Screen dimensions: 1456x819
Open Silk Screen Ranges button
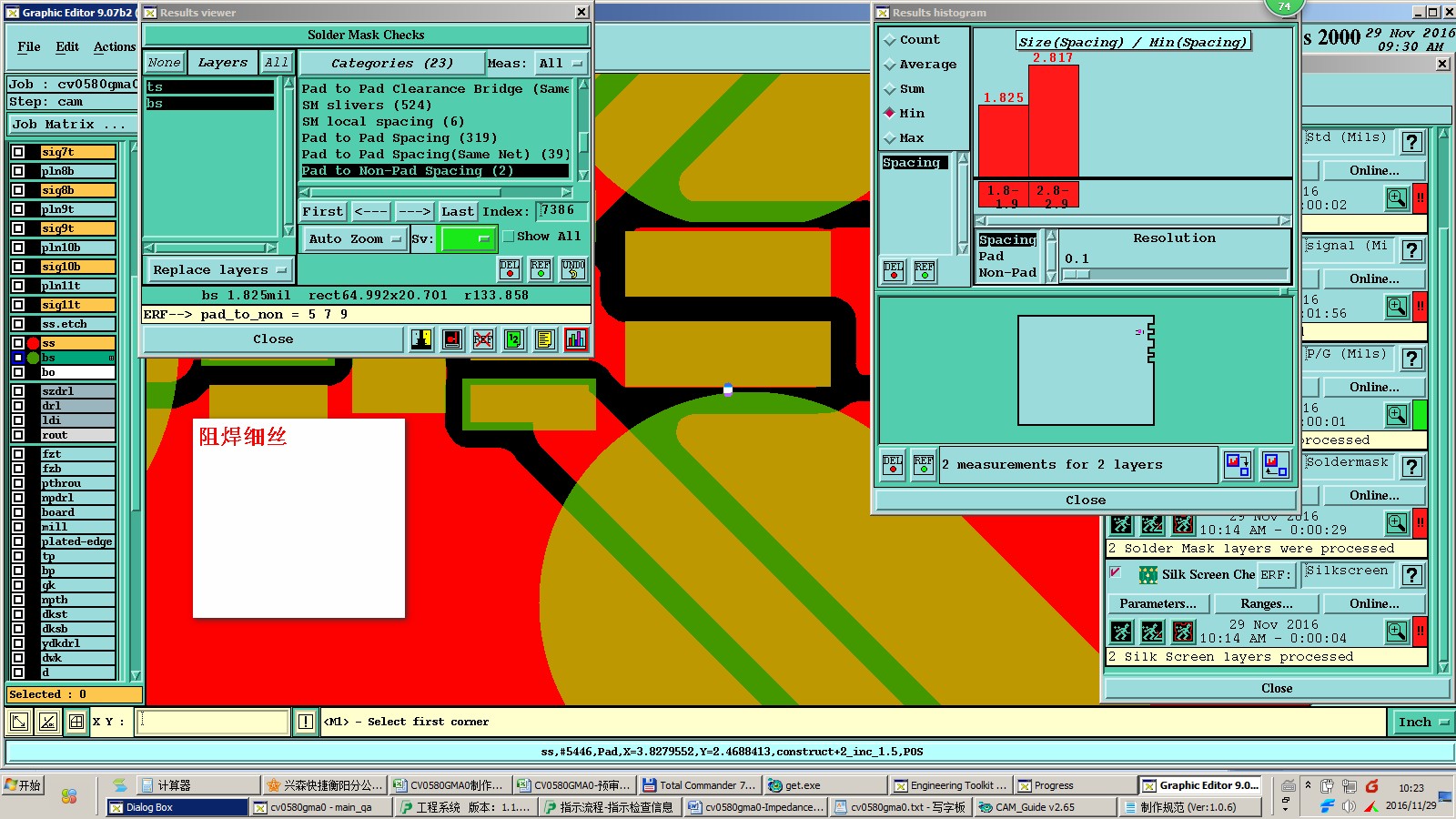(1267, 604)
